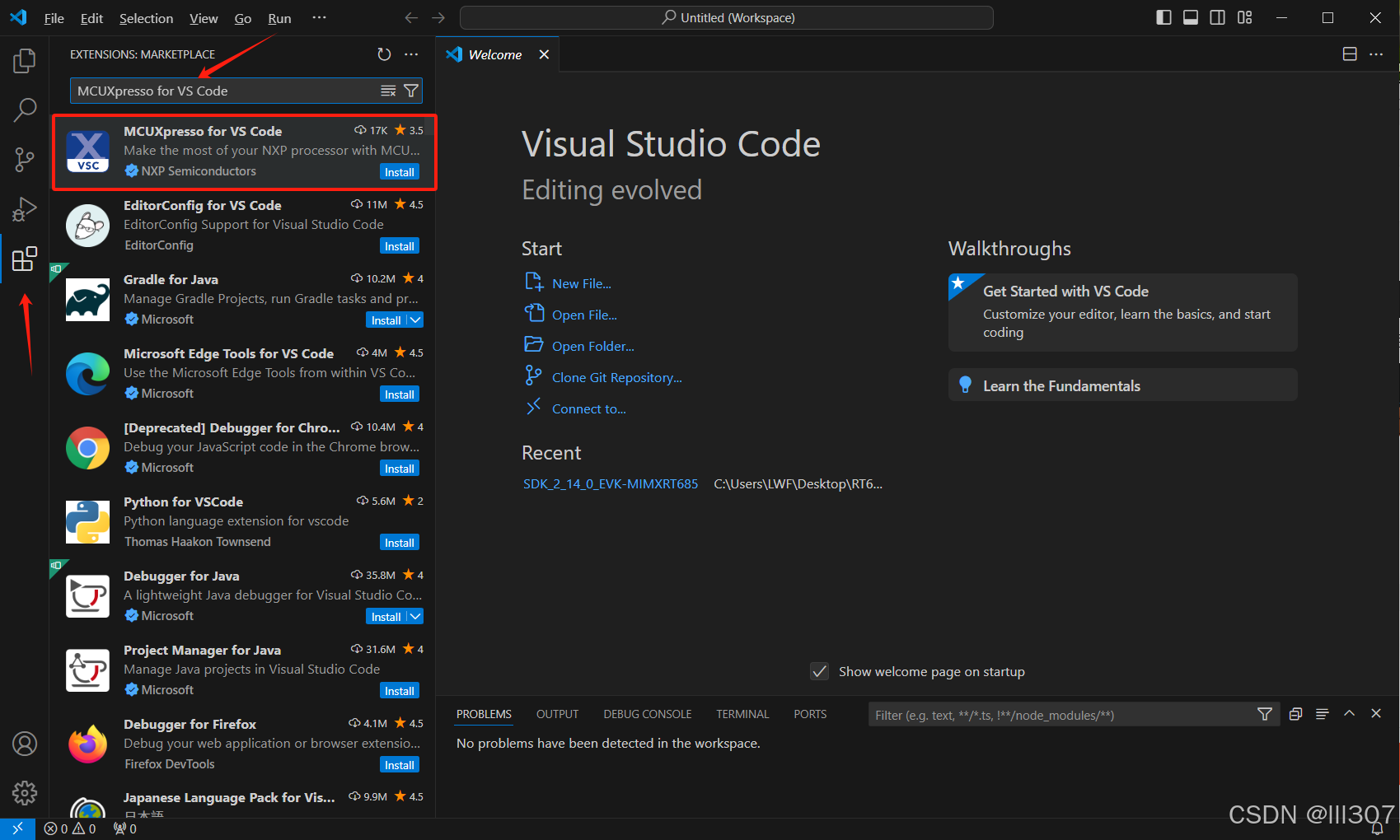Refresh the extensions marketplace list
The height and width of the screenshot is (840, 1400).
384,54
